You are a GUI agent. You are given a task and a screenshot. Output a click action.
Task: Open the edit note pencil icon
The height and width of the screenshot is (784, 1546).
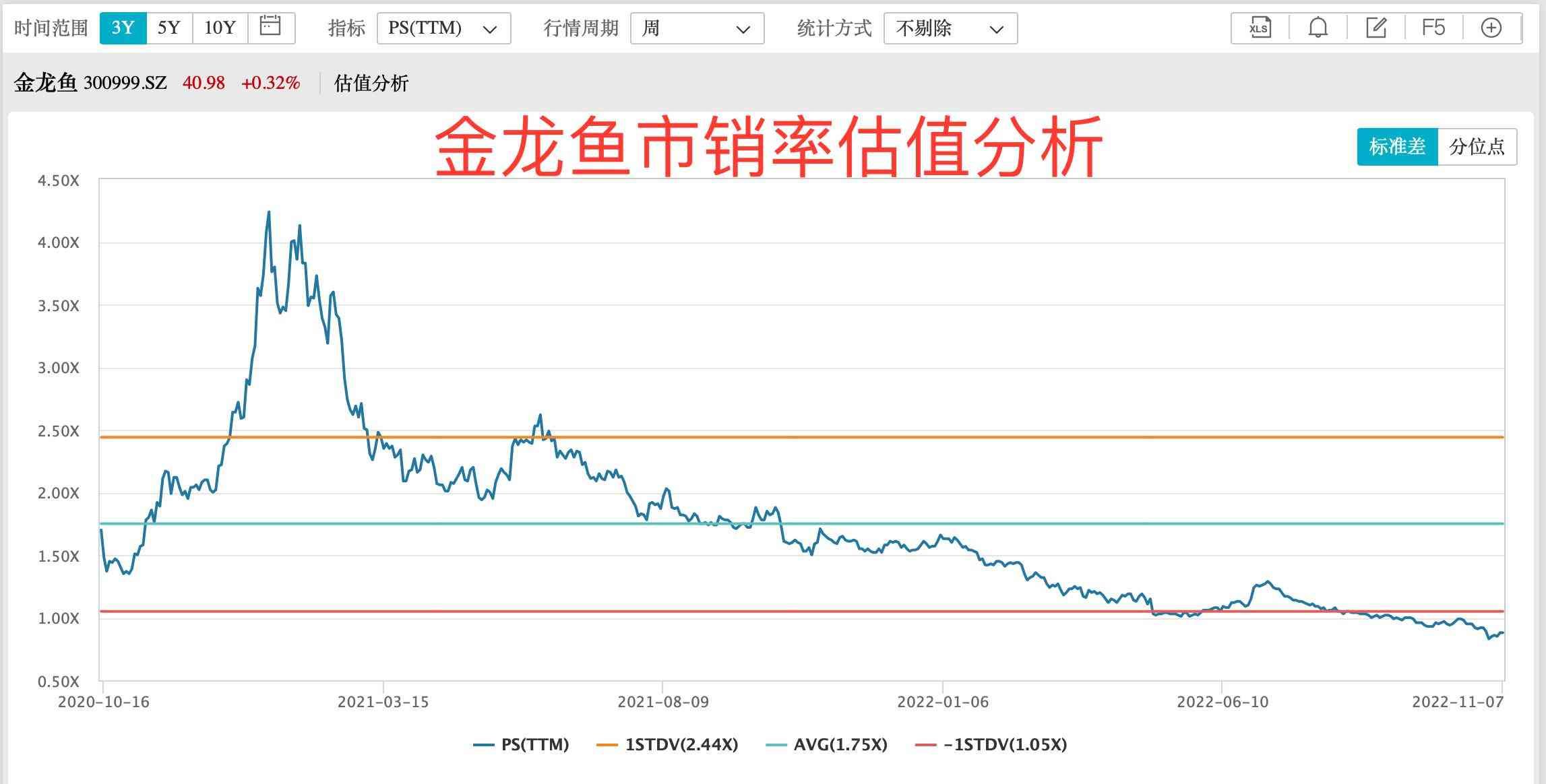pos(1375,28)
